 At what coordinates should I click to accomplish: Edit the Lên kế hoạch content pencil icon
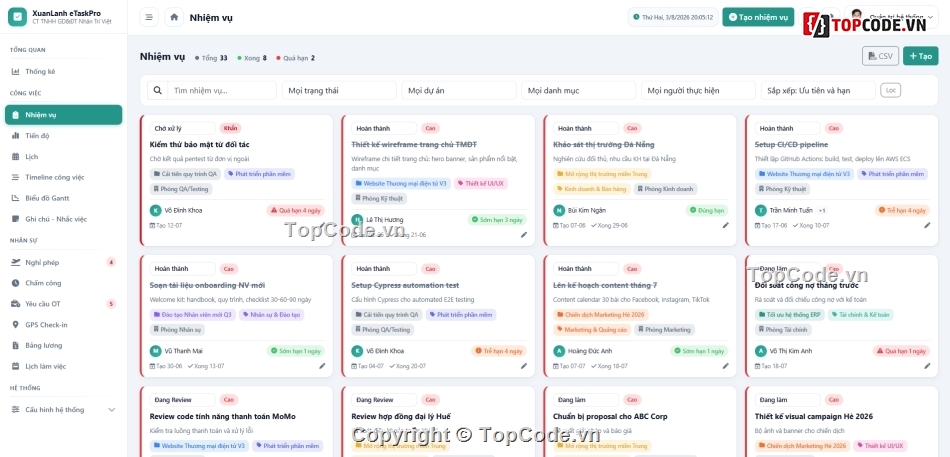point(726,365)
